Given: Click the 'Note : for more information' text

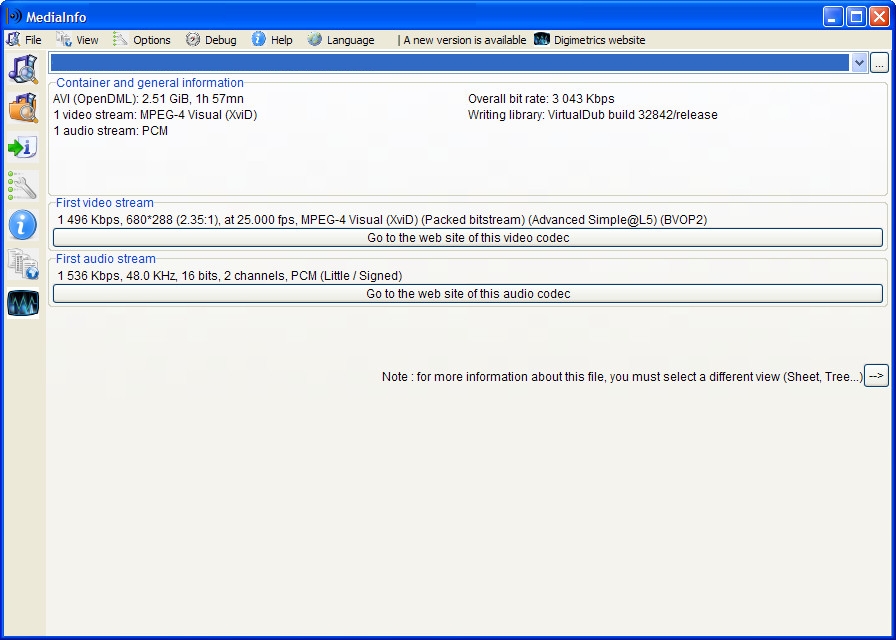Looking at the screenshot, I should 622,377.
